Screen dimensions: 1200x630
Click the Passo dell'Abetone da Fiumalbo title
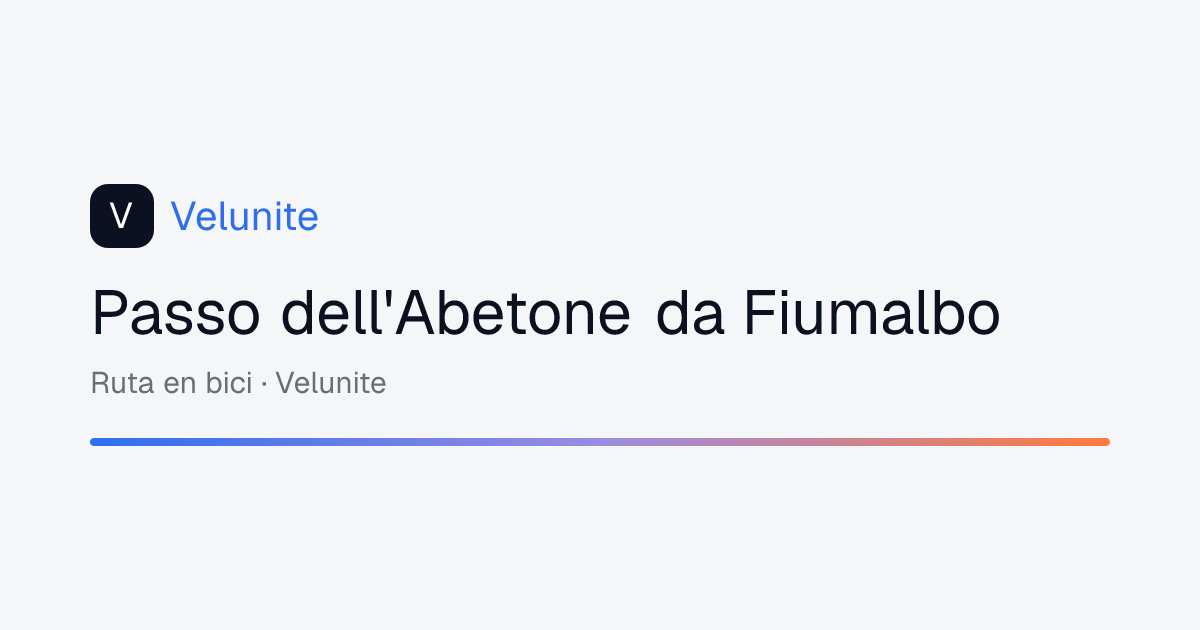click(546, 313)
